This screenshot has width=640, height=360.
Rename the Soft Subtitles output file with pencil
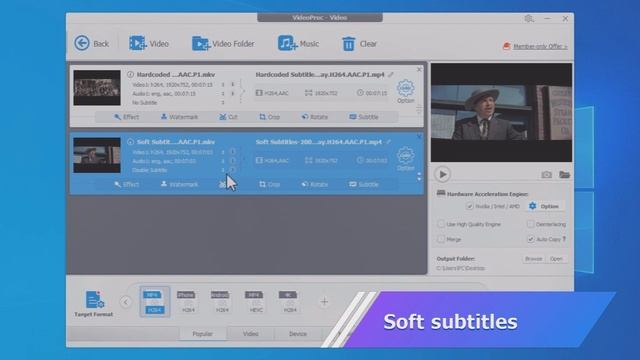[x=388, y=142]
